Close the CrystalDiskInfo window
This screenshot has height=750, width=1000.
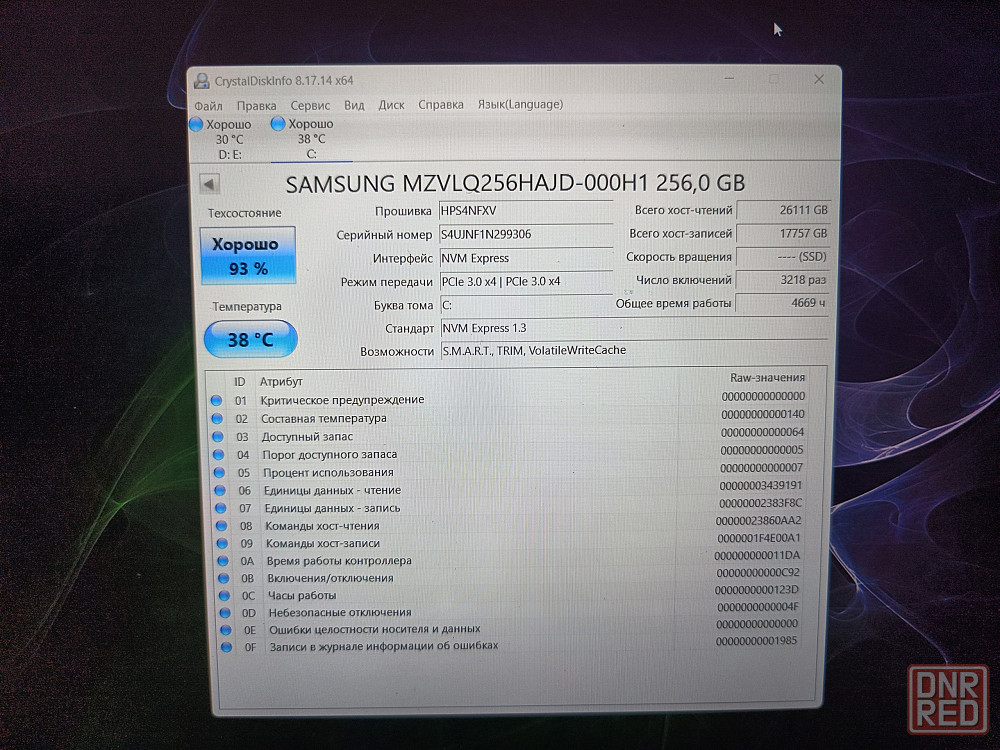point(819,79)
